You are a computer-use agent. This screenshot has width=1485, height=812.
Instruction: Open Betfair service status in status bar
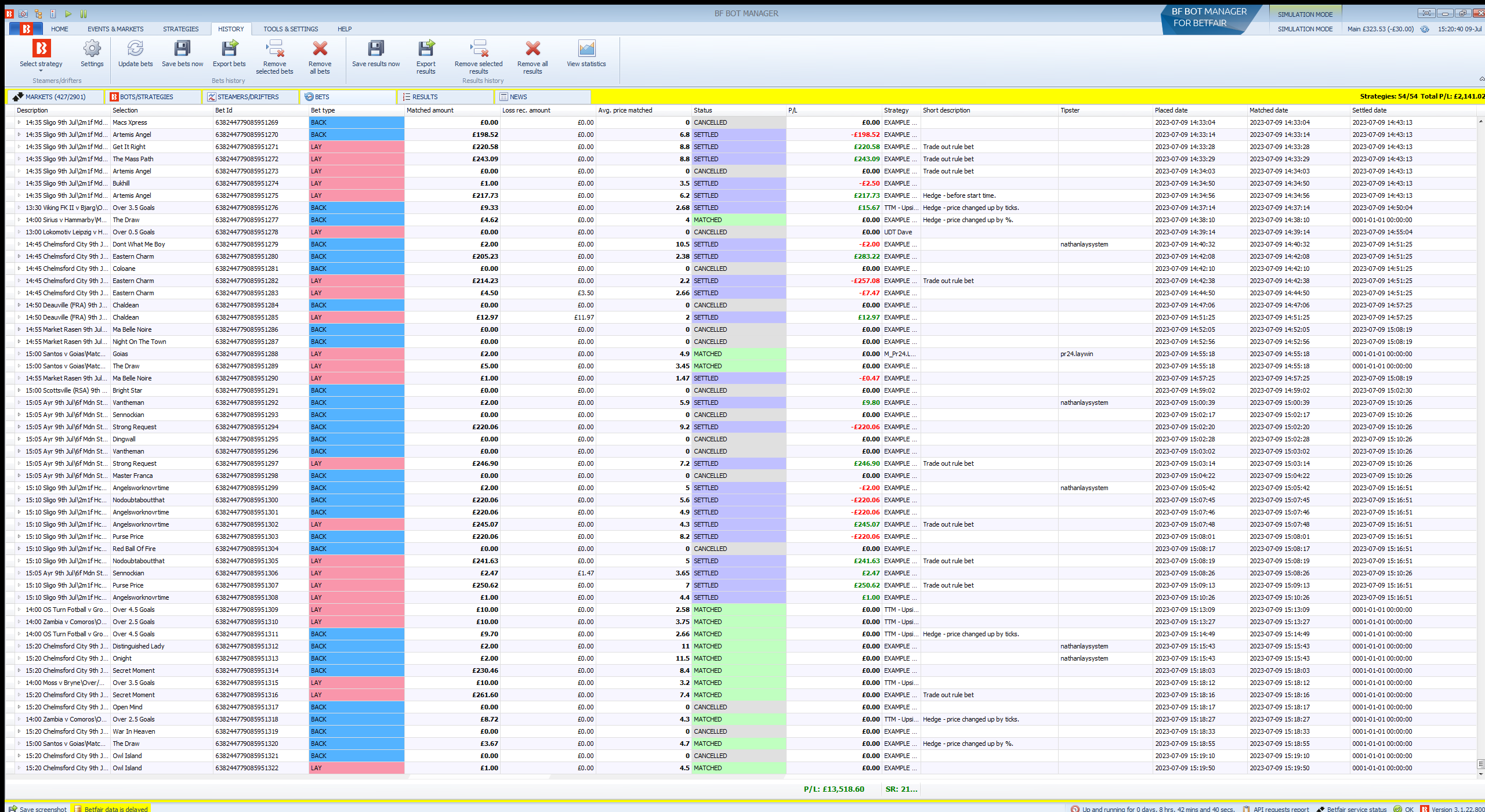1352,809
